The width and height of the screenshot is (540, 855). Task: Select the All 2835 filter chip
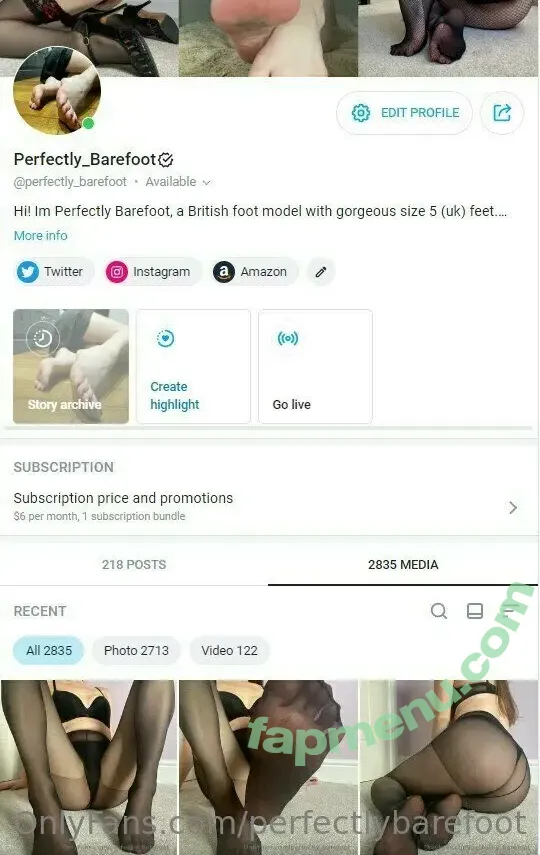coord(49,651)
